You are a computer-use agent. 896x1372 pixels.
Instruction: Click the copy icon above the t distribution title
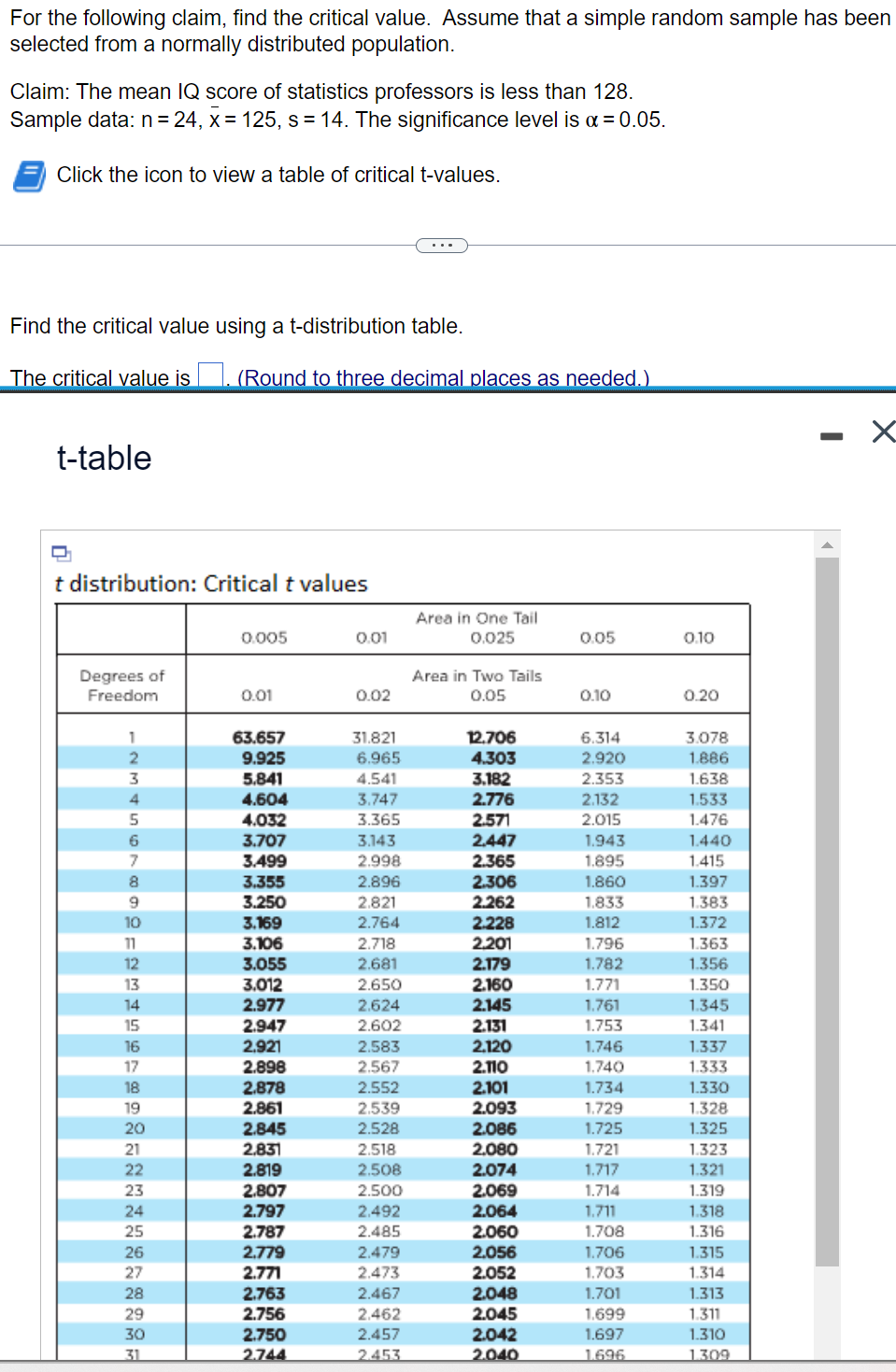coord(62,554)
